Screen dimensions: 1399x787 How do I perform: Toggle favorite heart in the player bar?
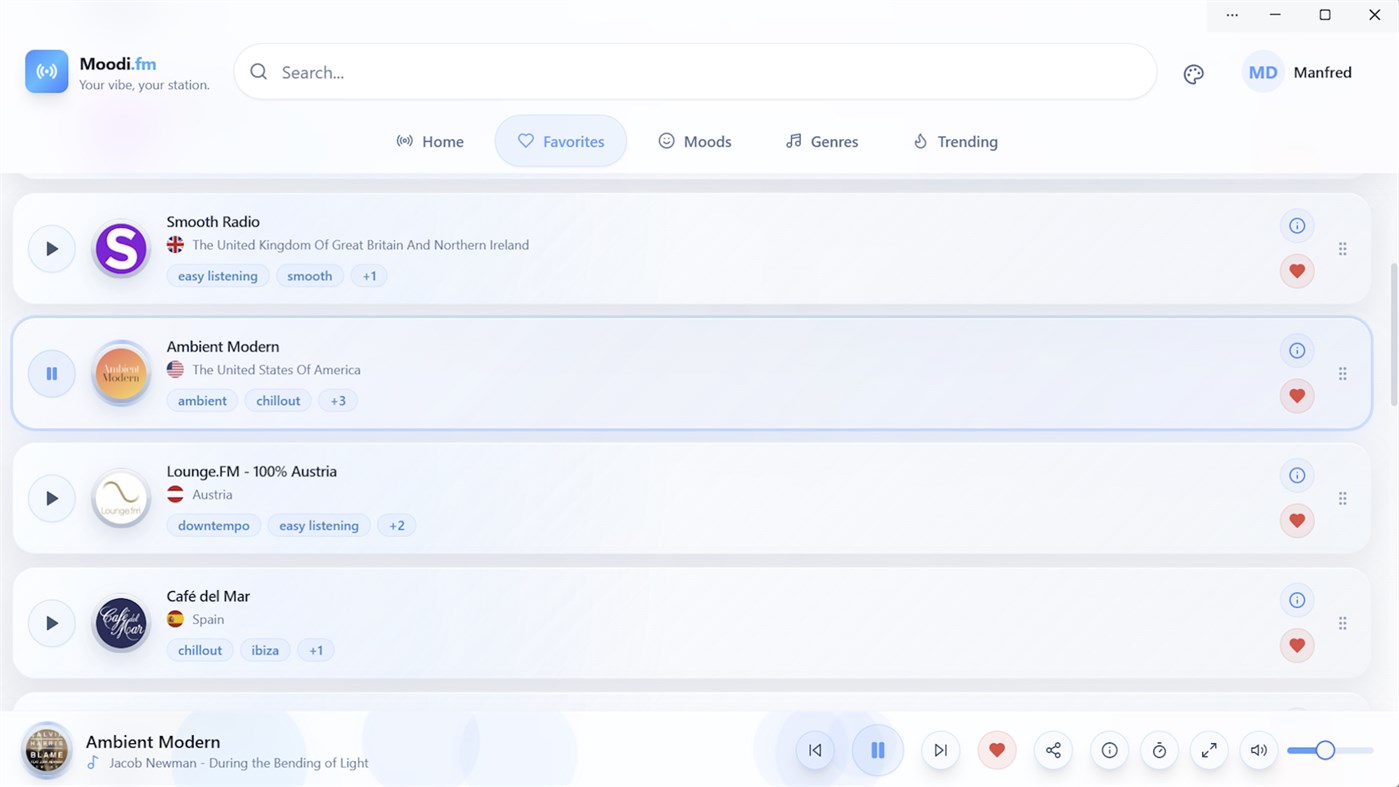coord(996,750)
